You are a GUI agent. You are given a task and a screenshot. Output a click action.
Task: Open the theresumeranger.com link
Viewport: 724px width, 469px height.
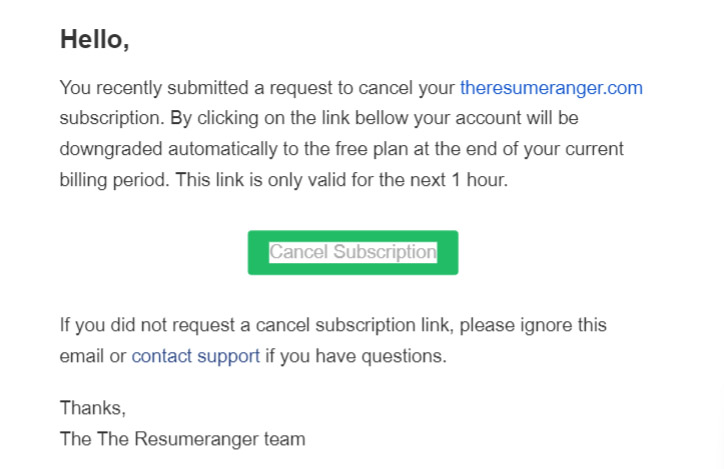pyautogui.click(x=551, y=88)
